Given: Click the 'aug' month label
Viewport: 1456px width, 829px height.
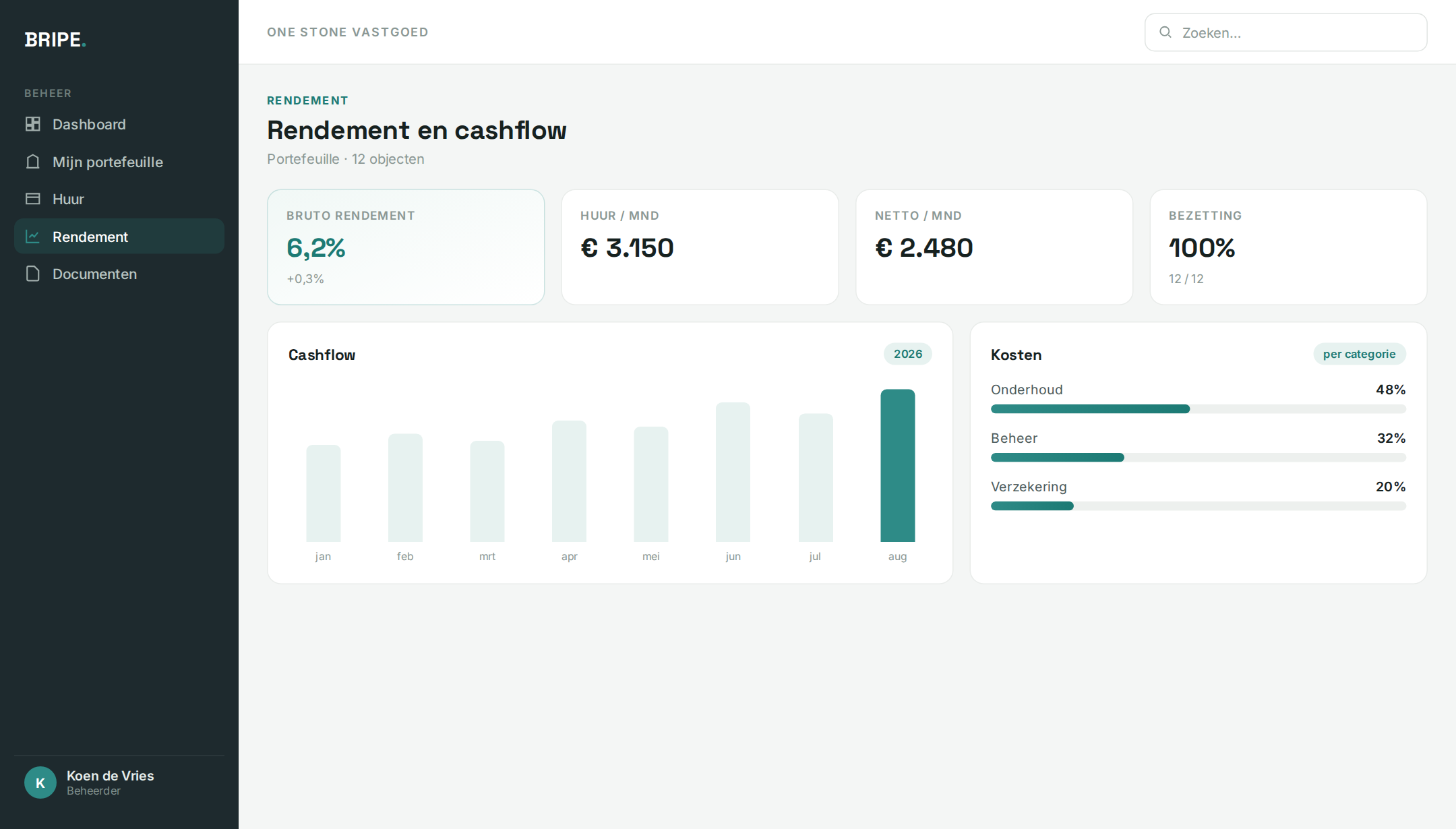Looking at the screenshot, I should click(897, 557).
